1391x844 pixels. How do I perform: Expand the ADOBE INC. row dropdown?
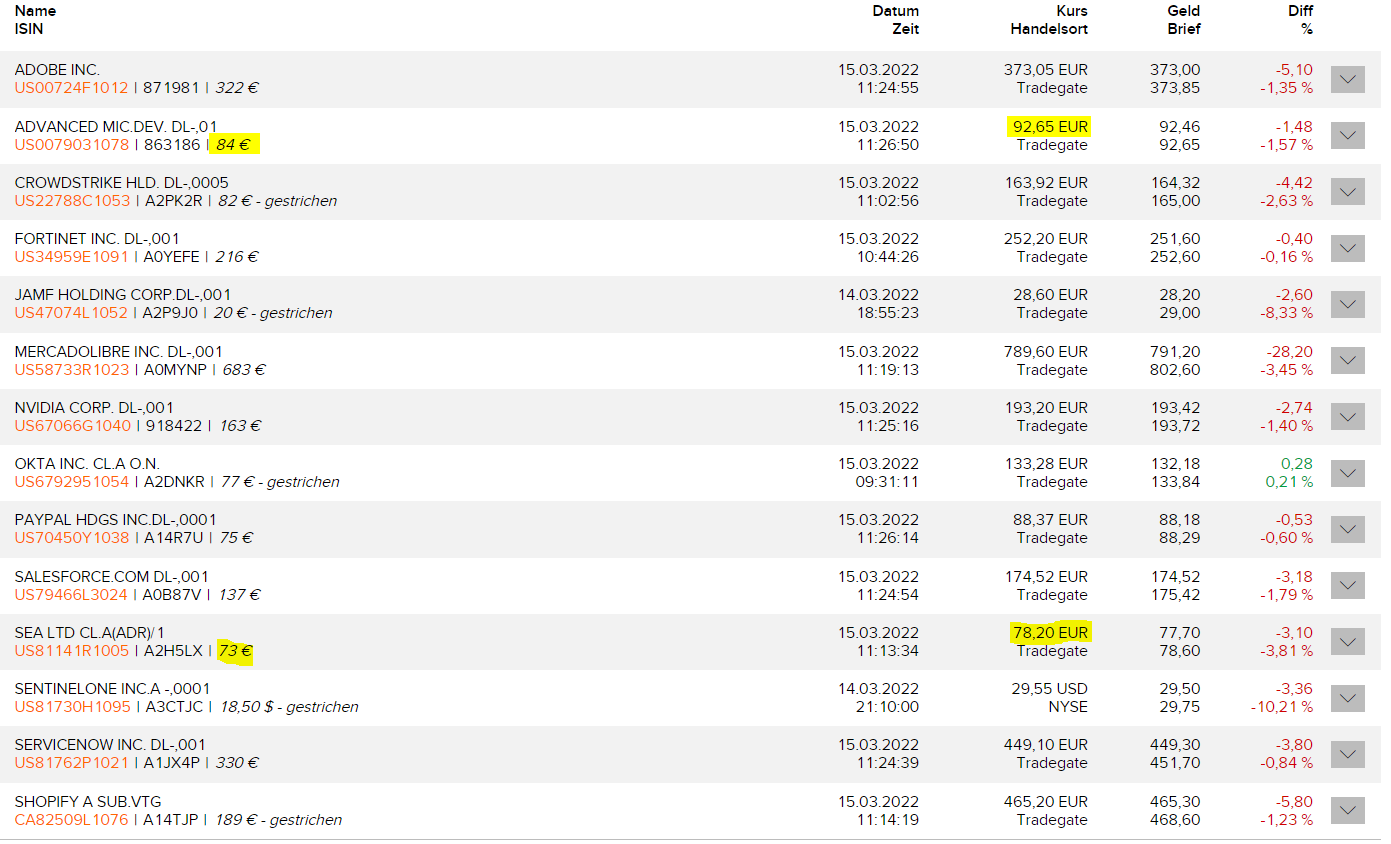[x=1347, y=79]
